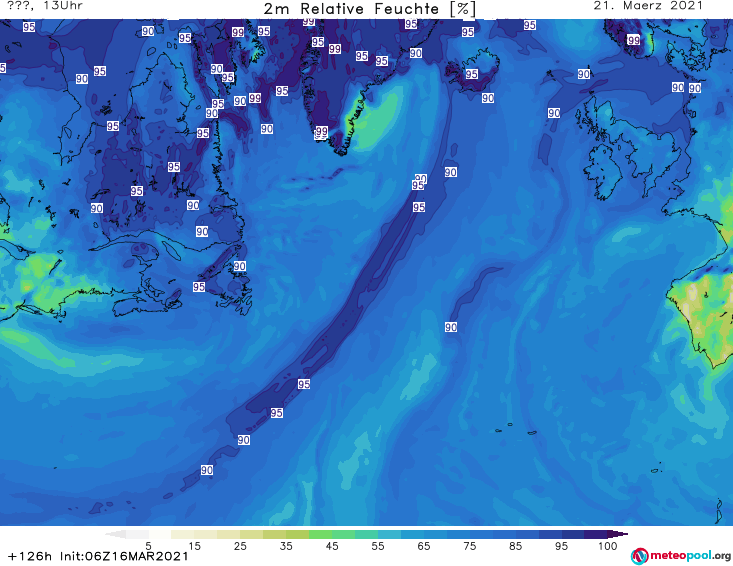Click the '25' value on the colour legend

tap(240, 546)
